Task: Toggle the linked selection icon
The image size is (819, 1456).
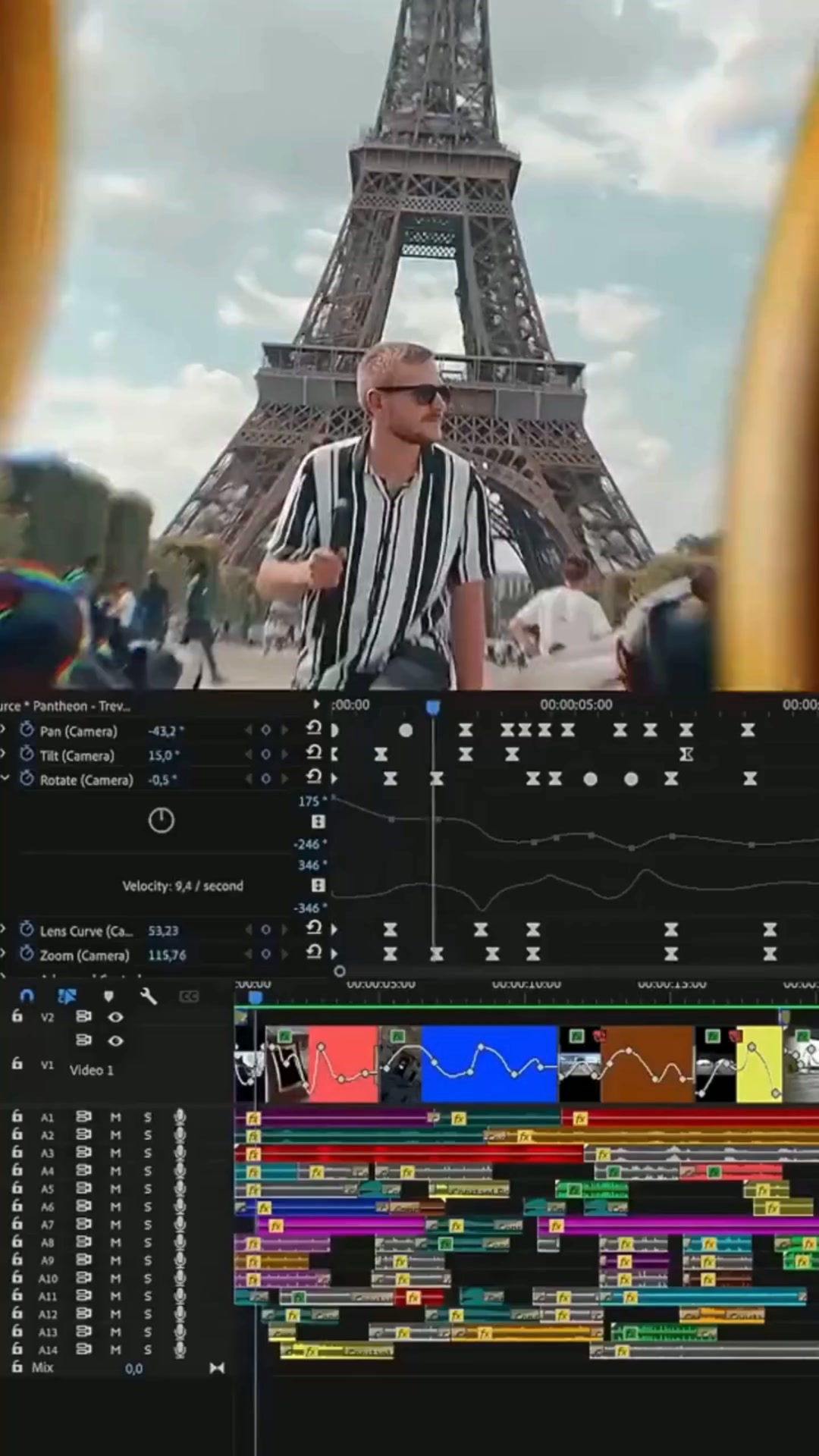Action: tap(67, 996)
